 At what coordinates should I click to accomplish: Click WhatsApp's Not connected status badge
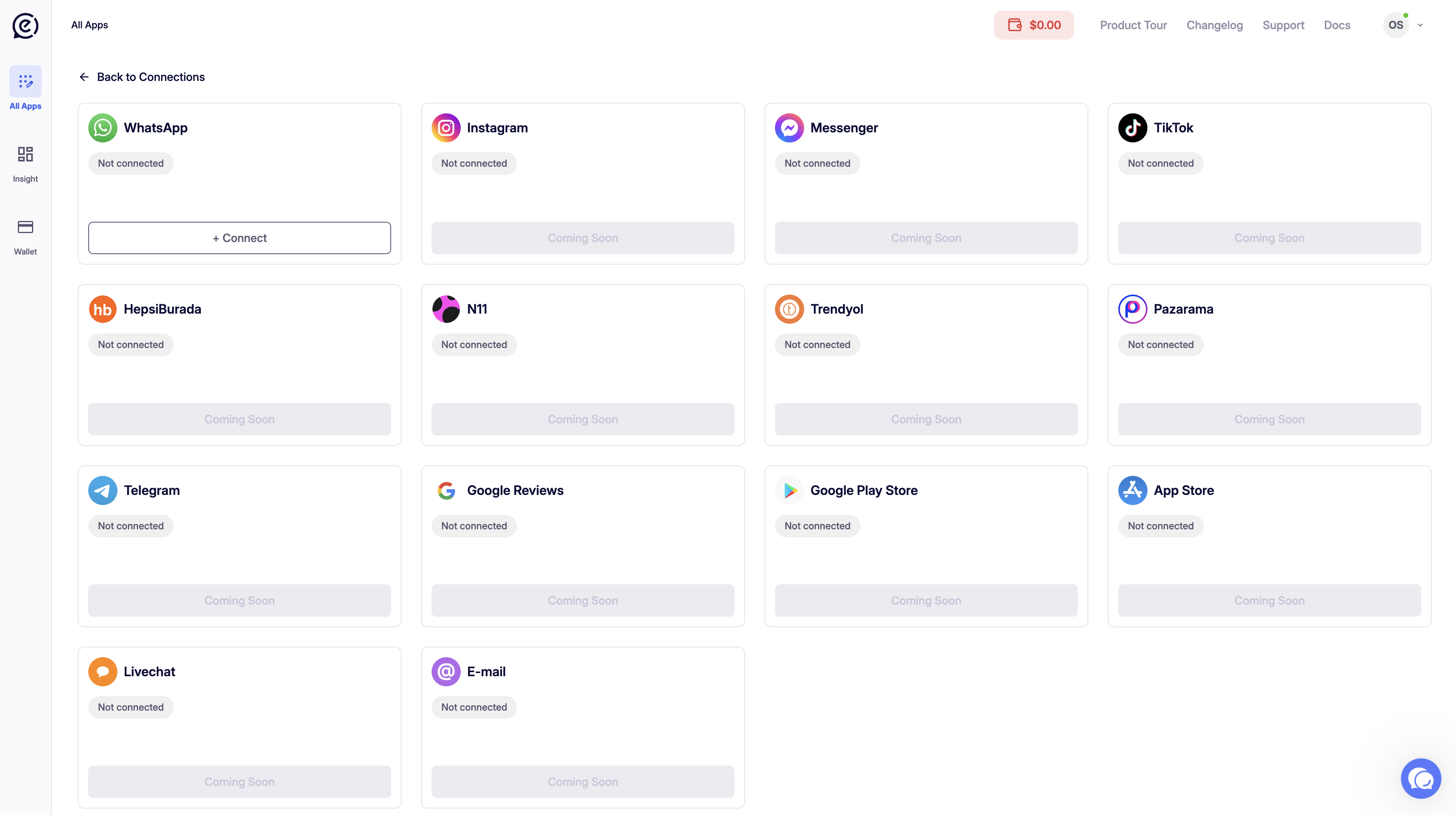(130, 163)
